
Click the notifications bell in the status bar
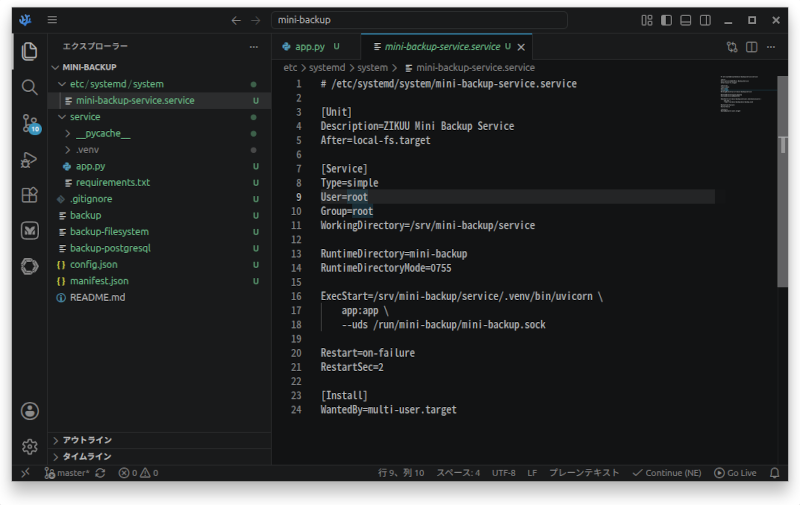(774, 473)
